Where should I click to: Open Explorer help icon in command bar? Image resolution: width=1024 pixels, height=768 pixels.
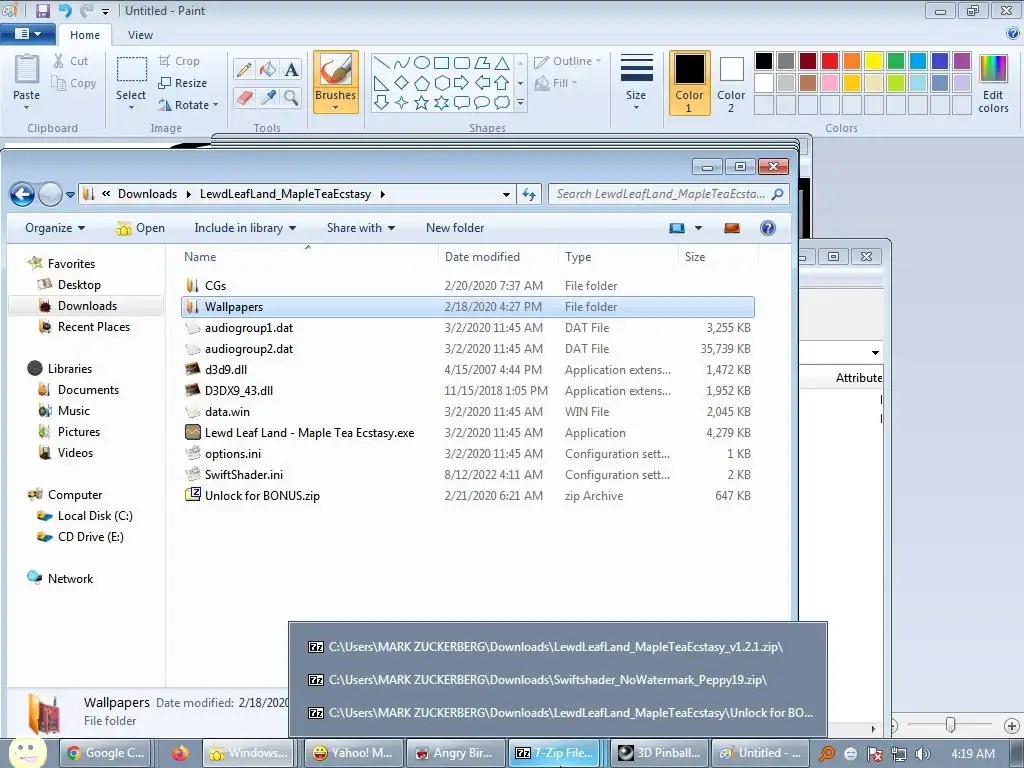(768, 228)
